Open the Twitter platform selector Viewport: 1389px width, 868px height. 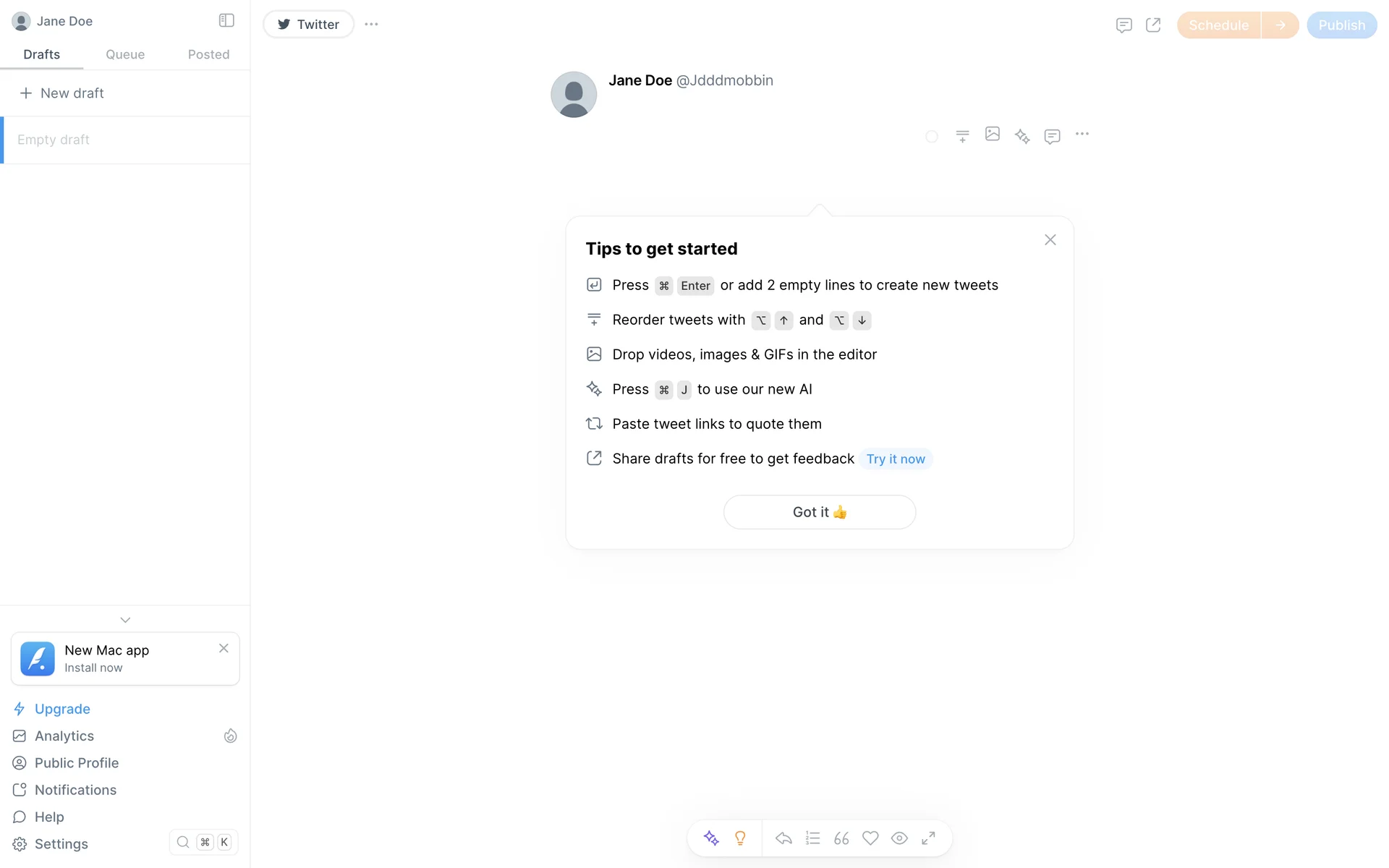coord(309,24)
